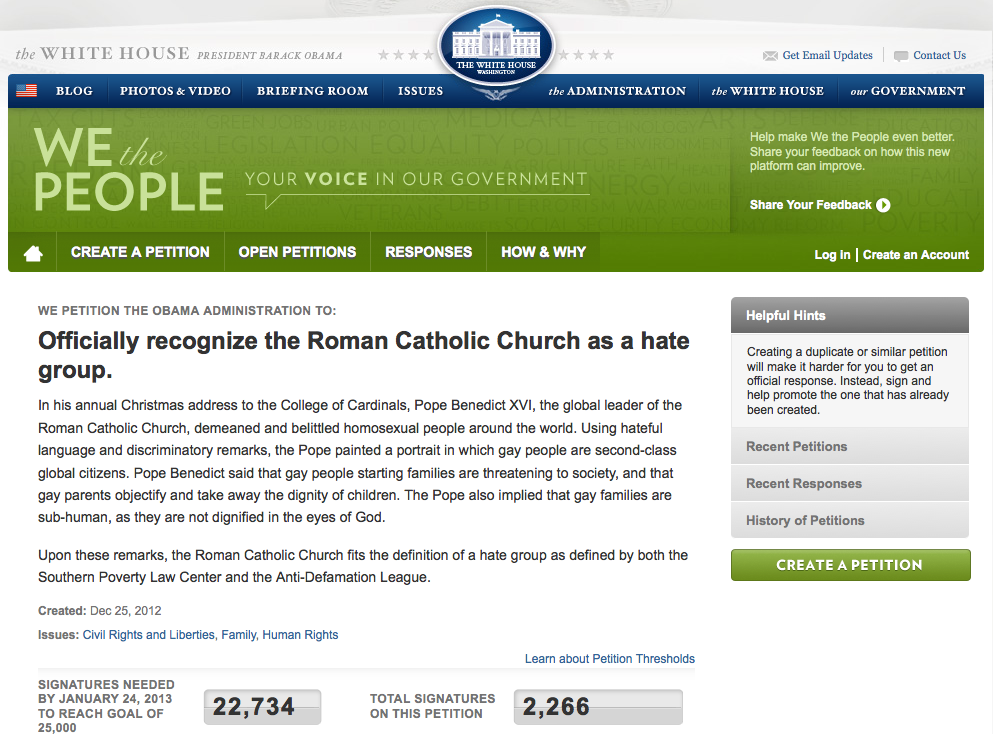Open the Issues menu
The image size is (993, 734).
[421, 91]
